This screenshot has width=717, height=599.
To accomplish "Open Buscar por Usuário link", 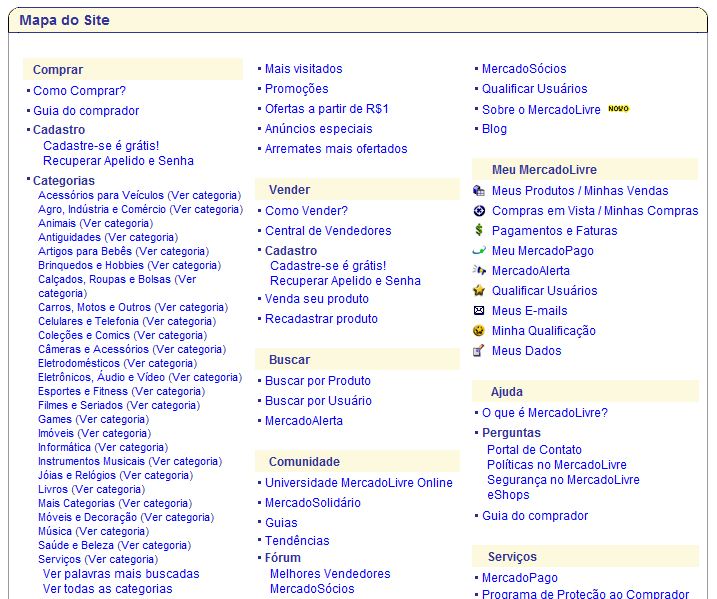I will click(318, 401).
